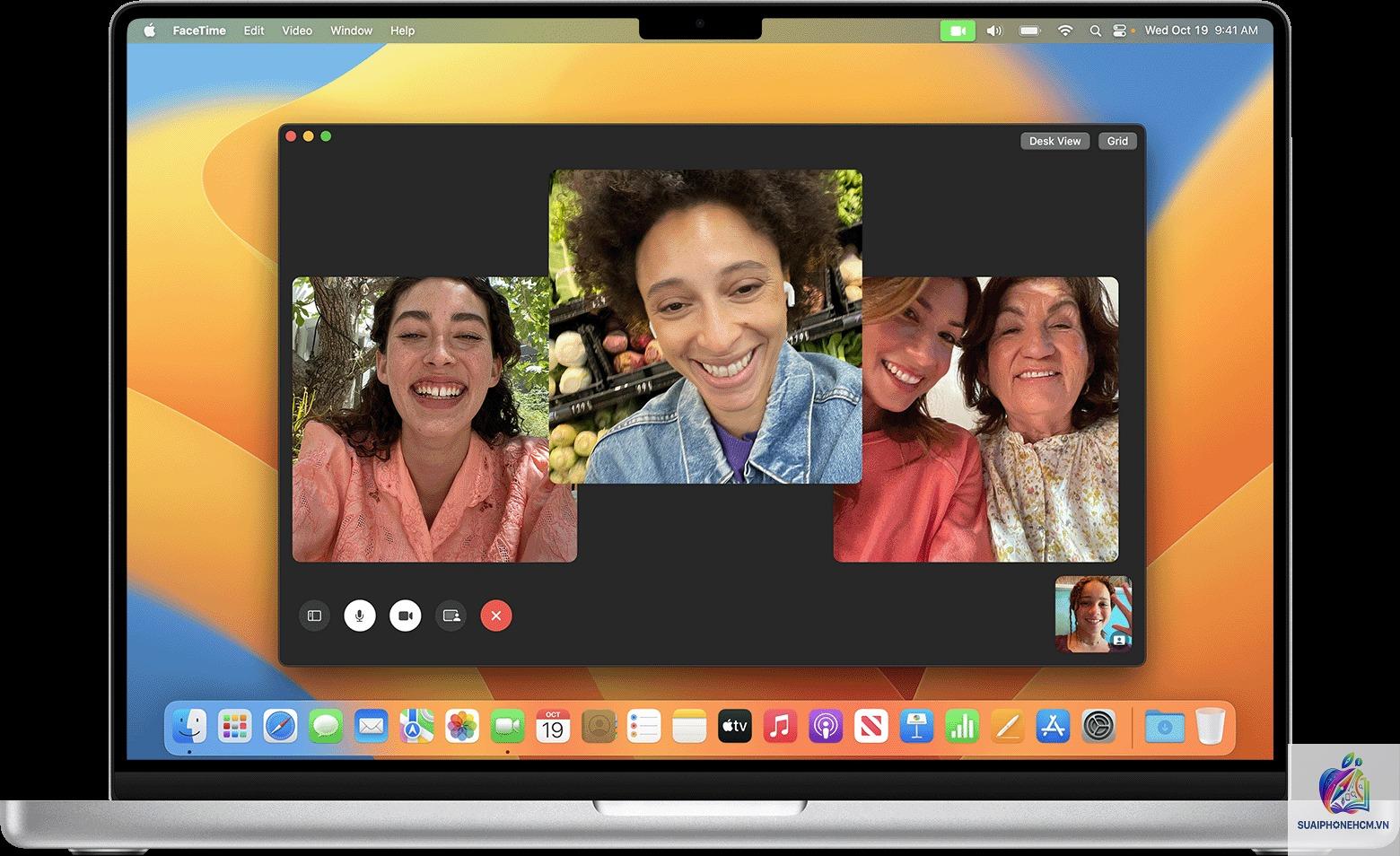Open System Settings from the Dock

pyautogui.click(x=1098, y=726)
